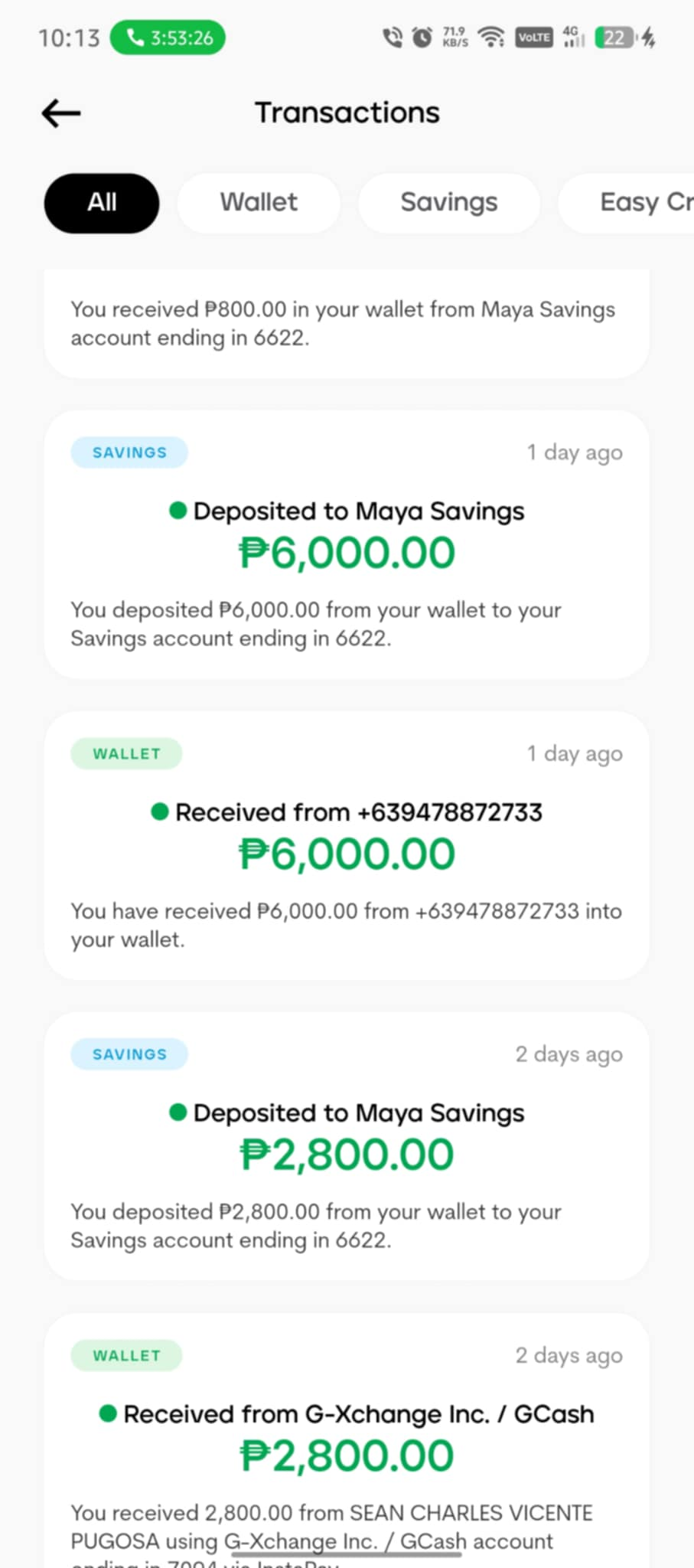The width and height of the screenshot is (694, 1568).
Task: Tap the back arrow icon
Action: 61,113
